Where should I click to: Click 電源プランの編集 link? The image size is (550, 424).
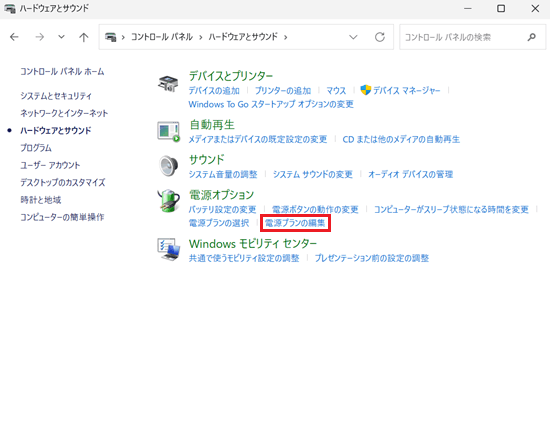tap(295, 223)
